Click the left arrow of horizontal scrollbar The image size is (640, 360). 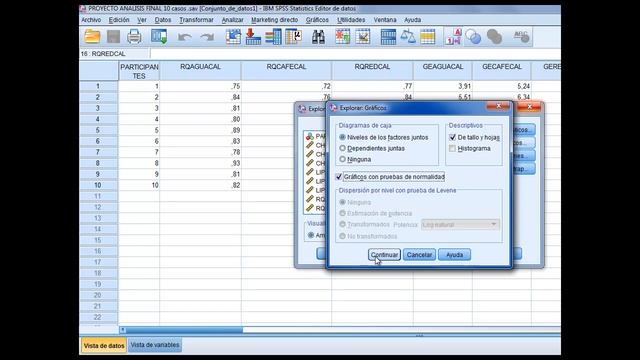click(123, 330)
